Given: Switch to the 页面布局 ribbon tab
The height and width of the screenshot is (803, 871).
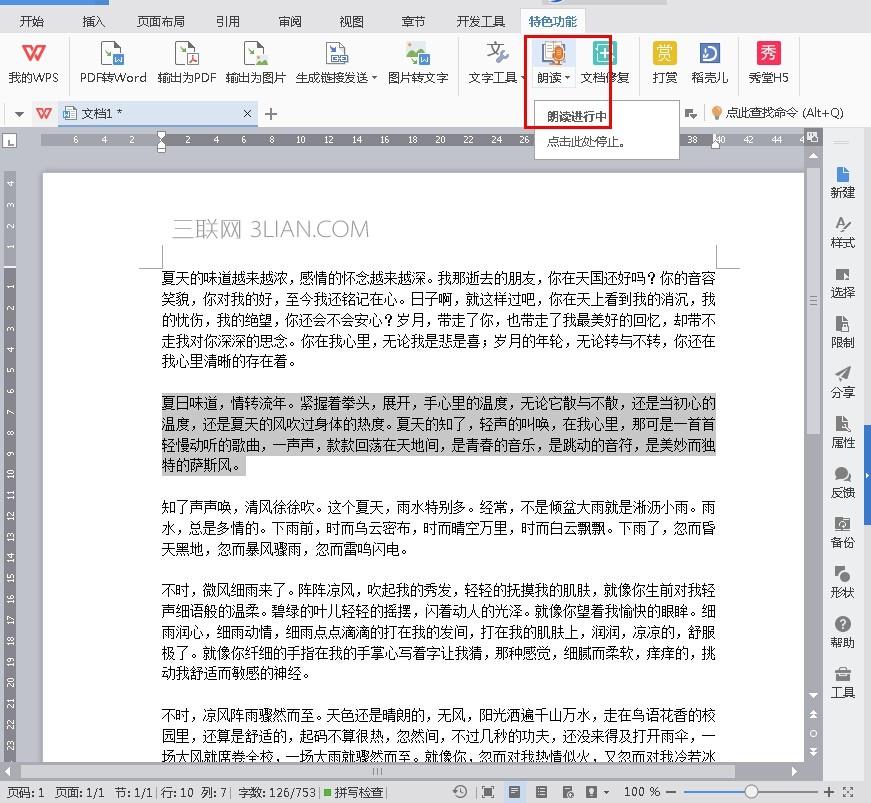Looking at the screenshot, I should pyautogui.click(x=161, y=21).
